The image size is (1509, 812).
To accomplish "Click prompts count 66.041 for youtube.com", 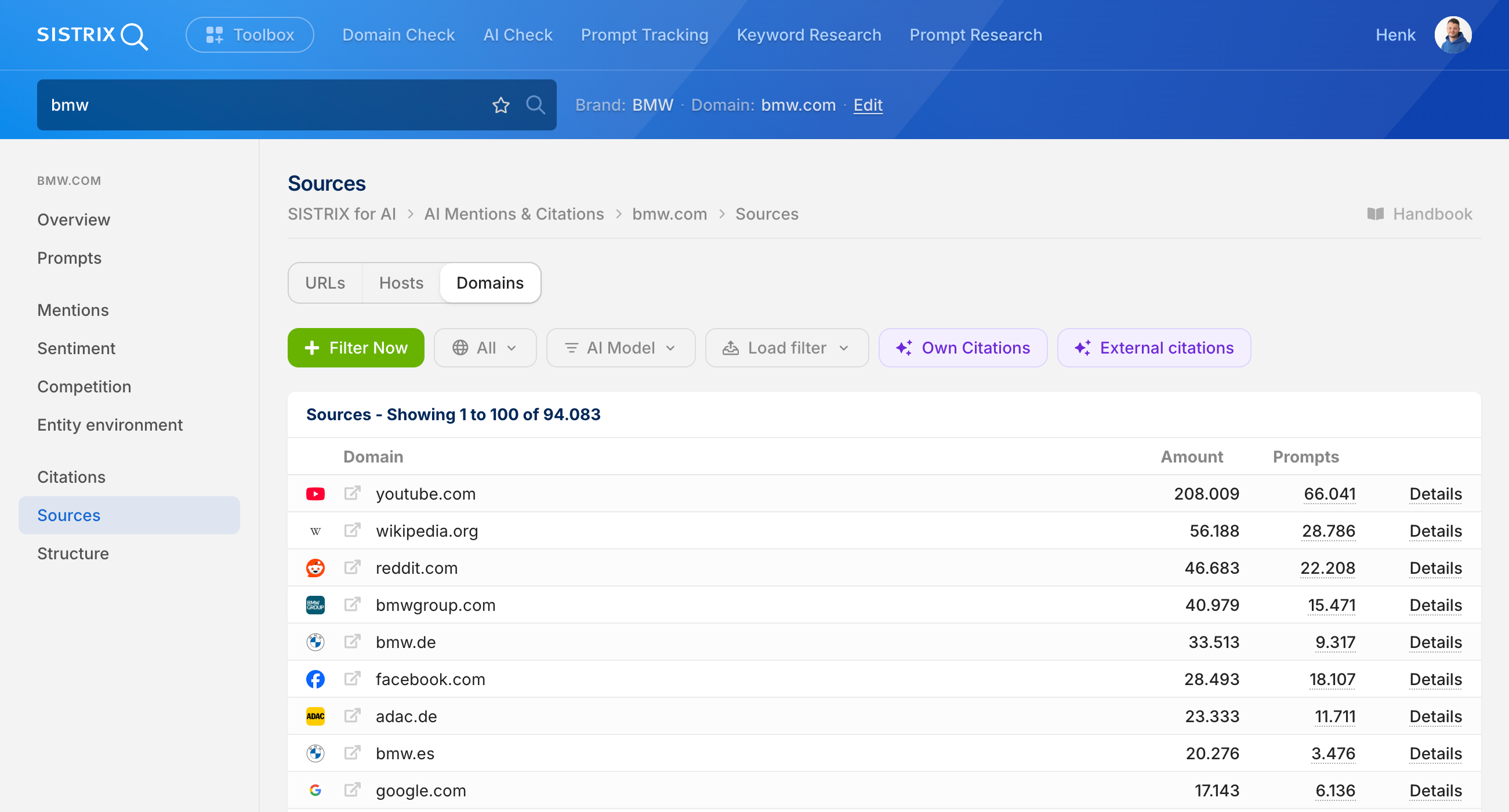I will click(x=1329, y=494).
